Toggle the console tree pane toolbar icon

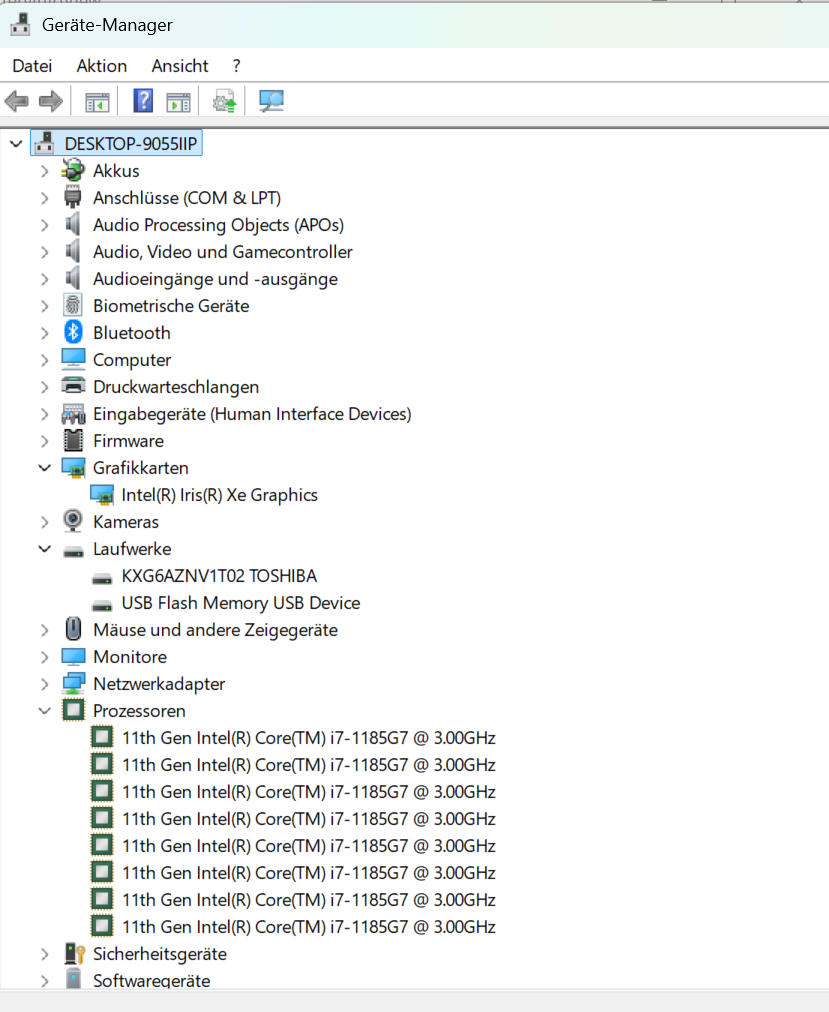pyautogui.click(x=97, y=102)
